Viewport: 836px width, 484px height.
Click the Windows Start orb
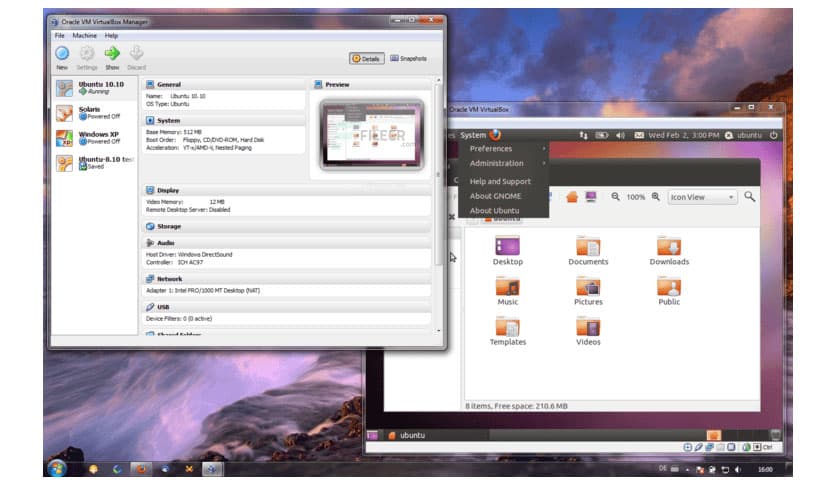click(x=57, y=469)
